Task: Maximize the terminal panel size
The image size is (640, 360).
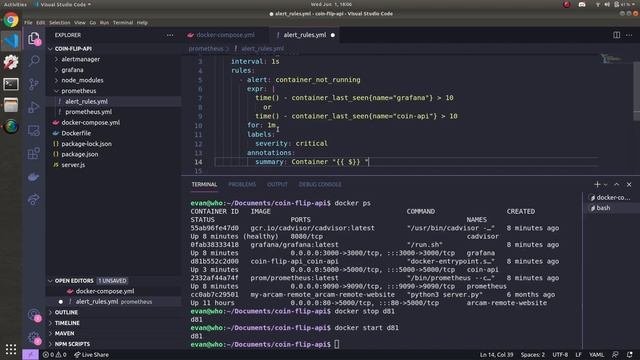Action: 616,184
